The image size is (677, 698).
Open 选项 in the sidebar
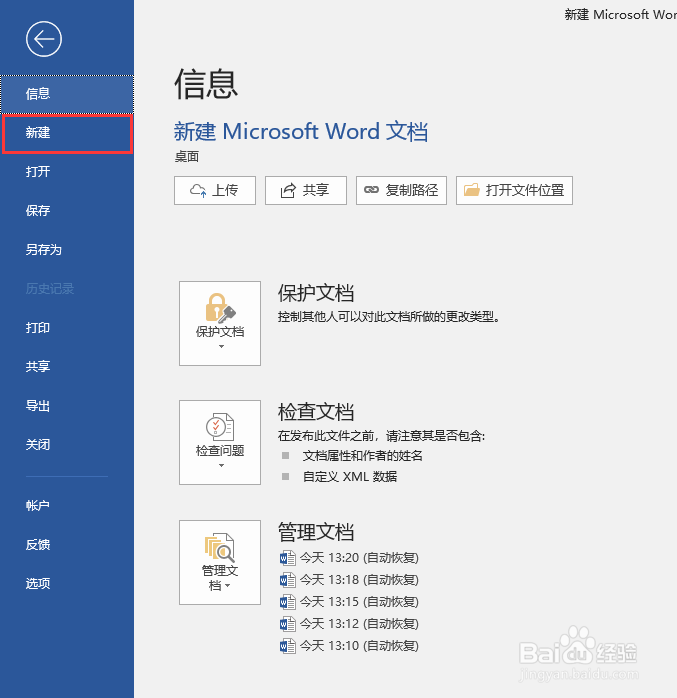(67, 583)
